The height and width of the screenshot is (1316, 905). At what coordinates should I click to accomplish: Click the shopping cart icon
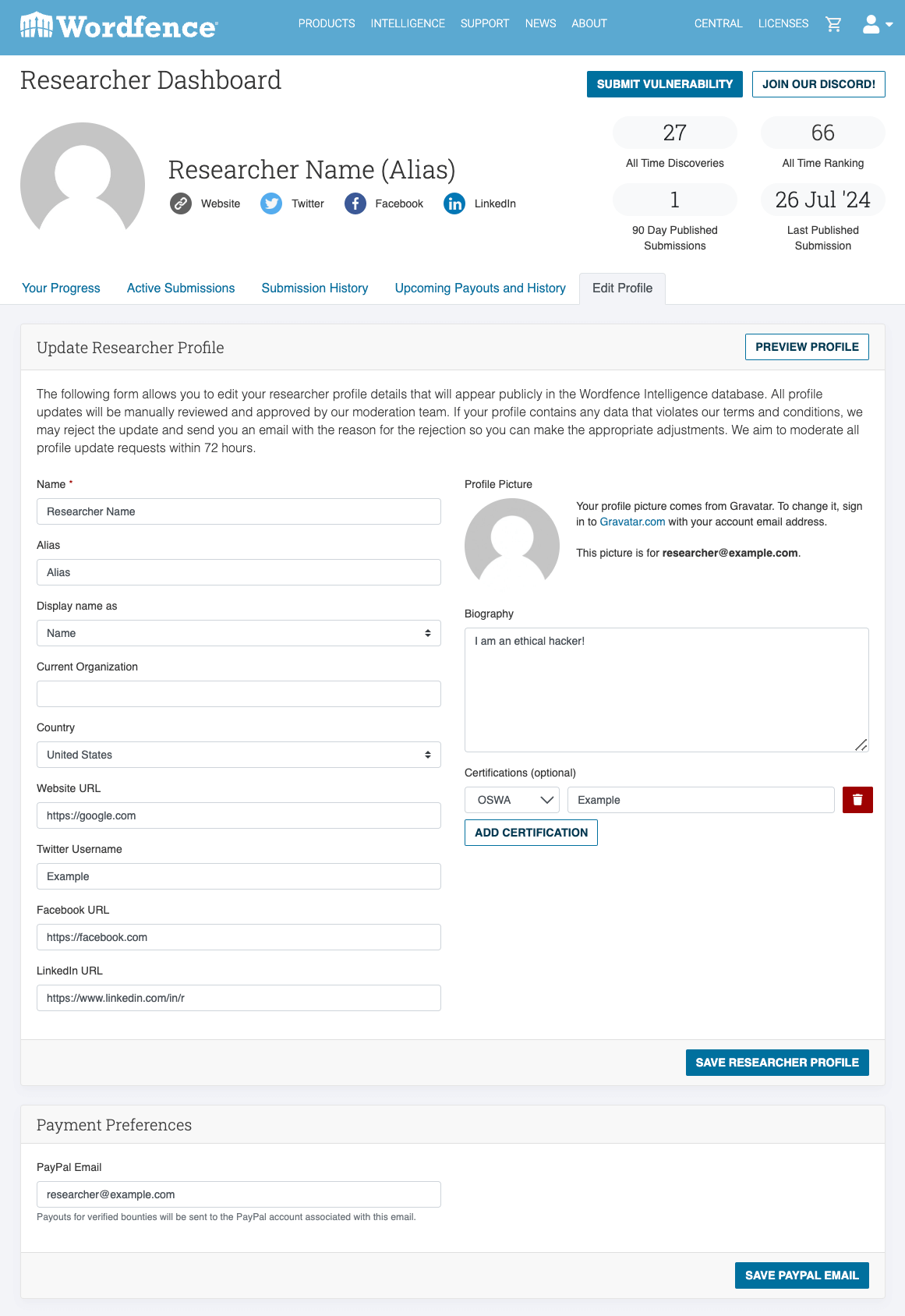point(833,24)
